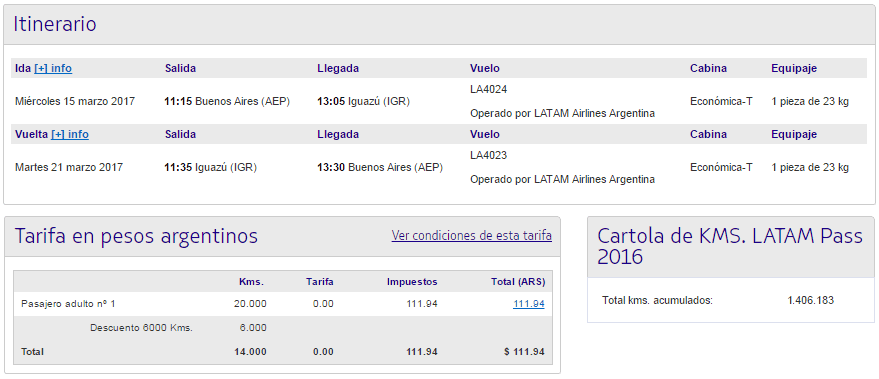Click Operado por LATAM text under LA4024
879x379 pixels.
pos(562,114)
